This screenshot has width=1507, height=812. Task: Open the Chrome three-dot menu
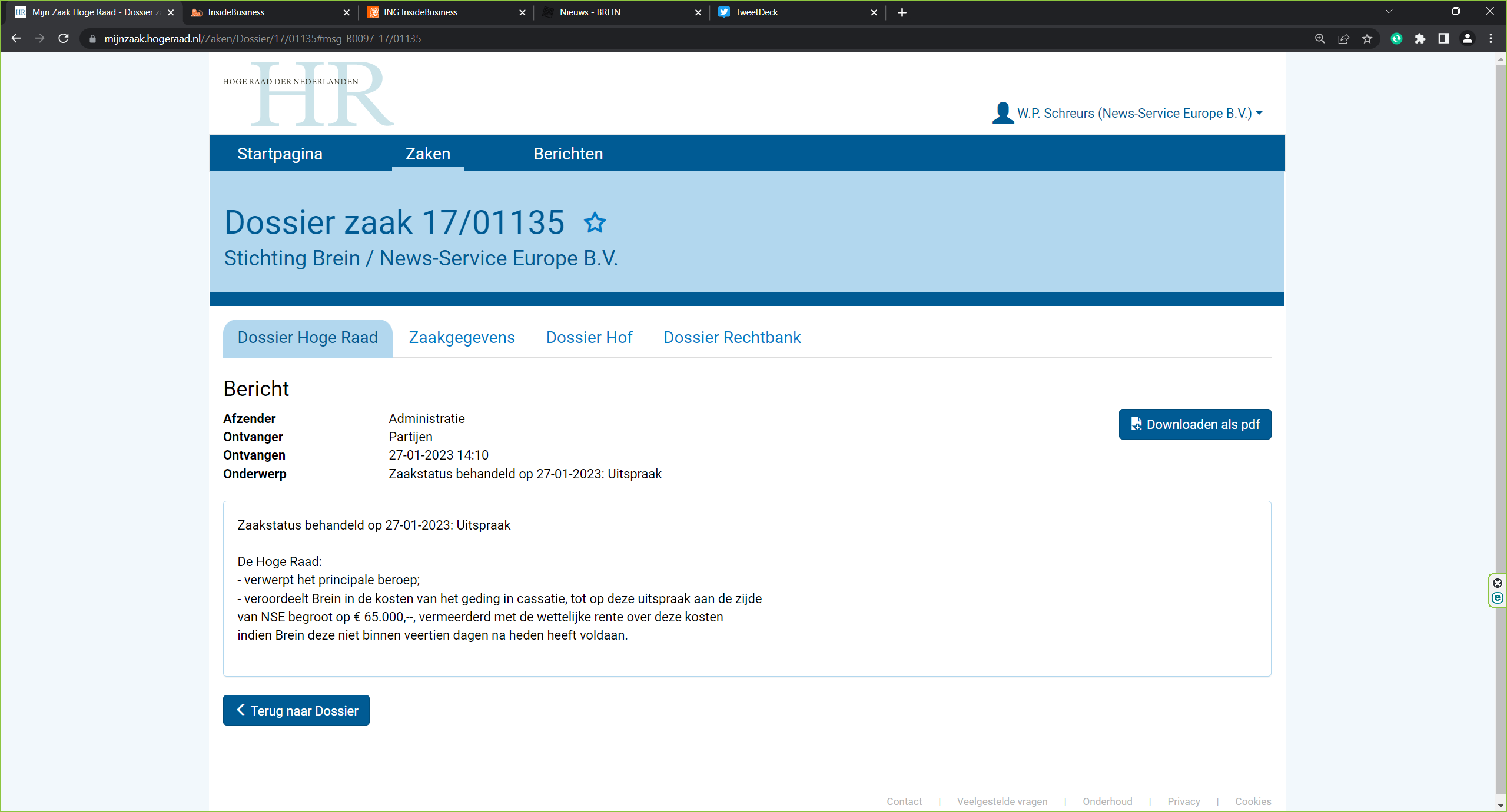coord(1491,39)
